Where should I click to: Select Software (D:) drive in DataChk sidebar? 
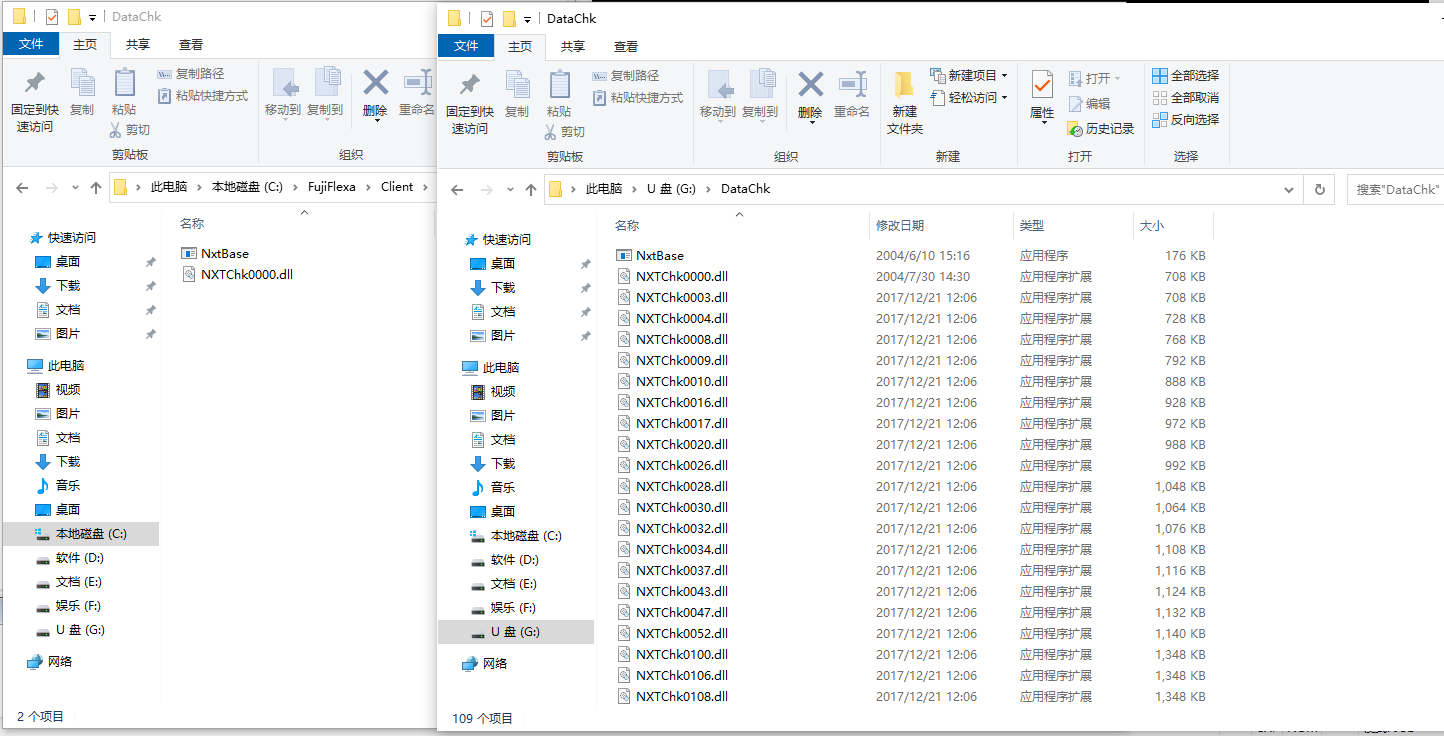[x=514, y=559]
